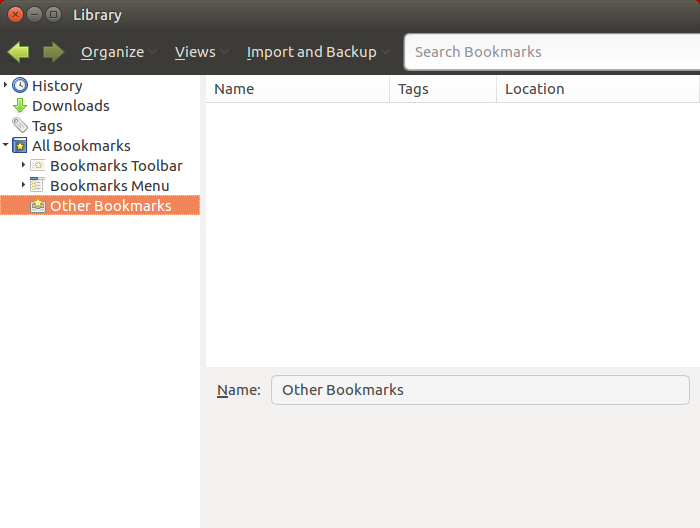Click the Bookmarks Menu list icon
This screenshot has height=528, width=700.
pos(38,185)
